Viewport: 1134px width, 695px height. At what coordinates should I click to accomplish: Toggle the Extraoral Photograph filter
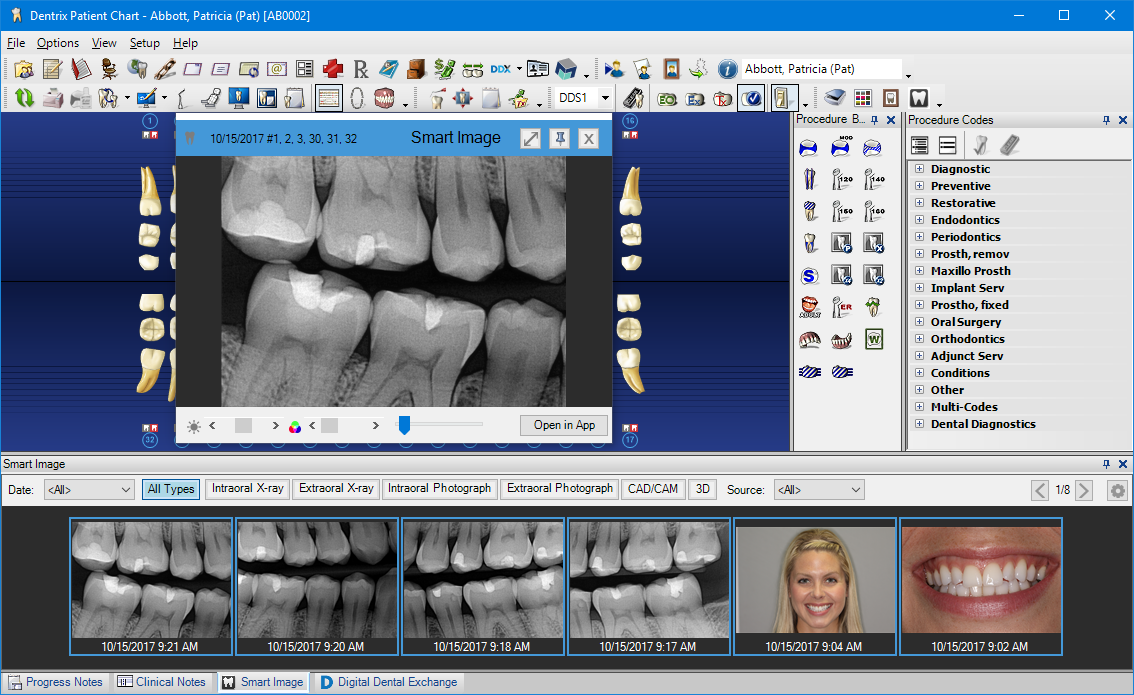point(560,489)
